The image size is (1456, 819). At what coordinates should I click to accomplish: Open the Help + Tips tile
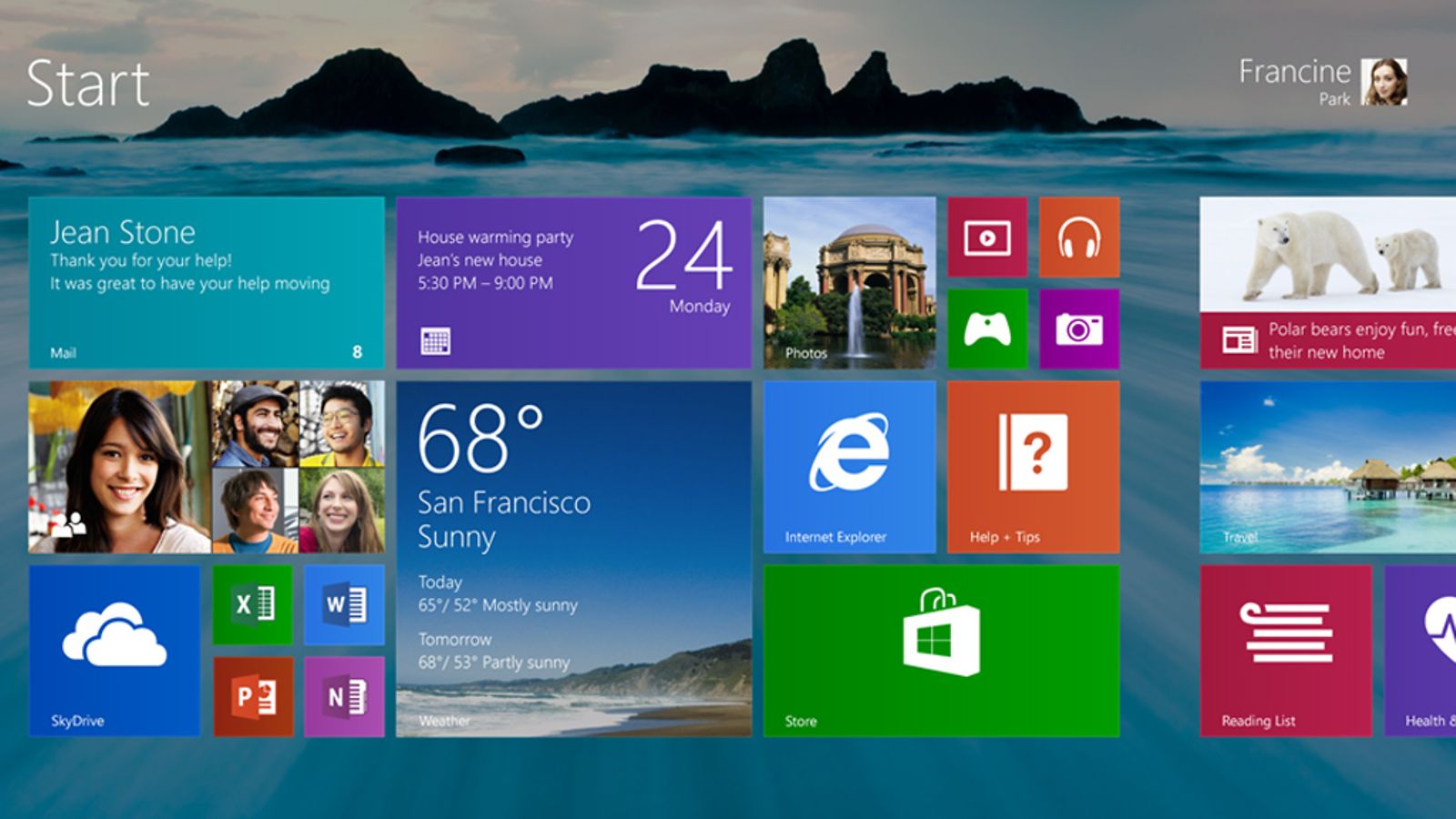point(1034,467)
